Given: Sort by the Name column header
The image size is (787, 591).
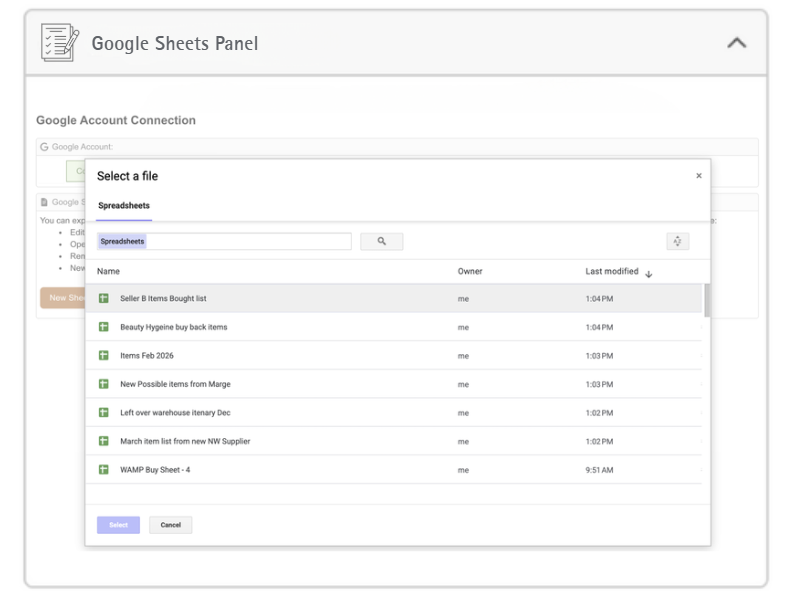Looking at the screenshot, I should tap(108, 271).
